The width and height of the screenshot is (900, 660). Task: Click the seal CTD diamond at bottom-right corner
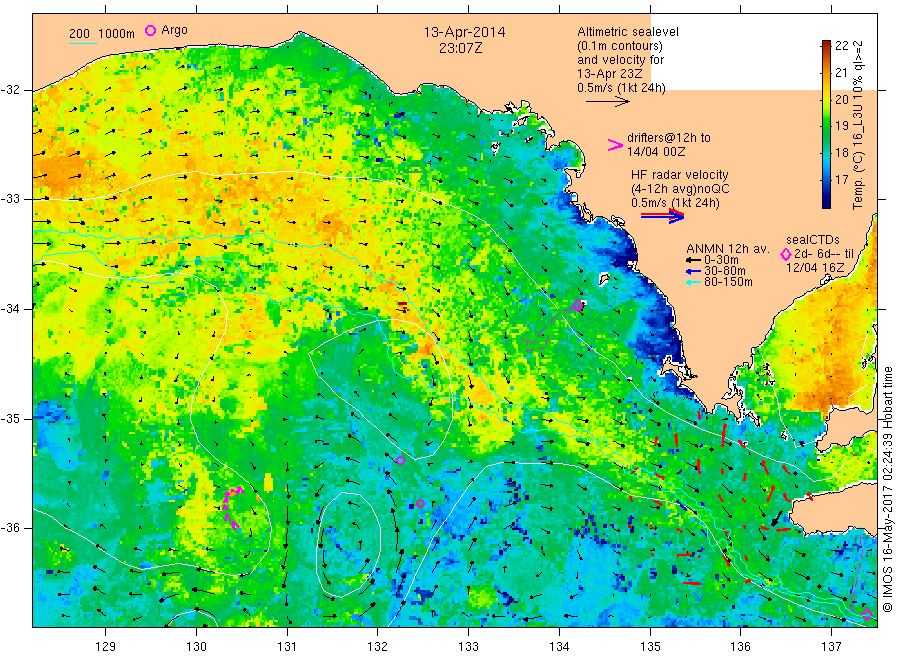coord(867,614)
